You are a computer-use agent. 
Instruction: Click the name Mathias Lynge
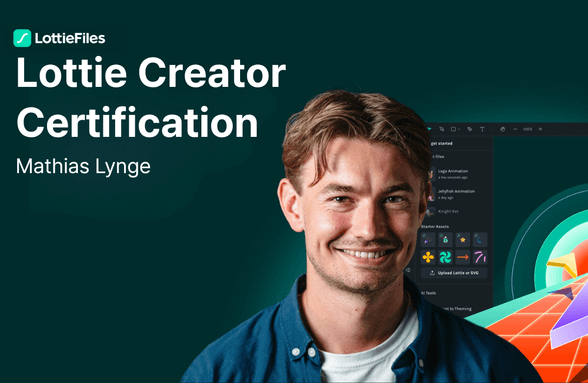[x=83, y=167]
